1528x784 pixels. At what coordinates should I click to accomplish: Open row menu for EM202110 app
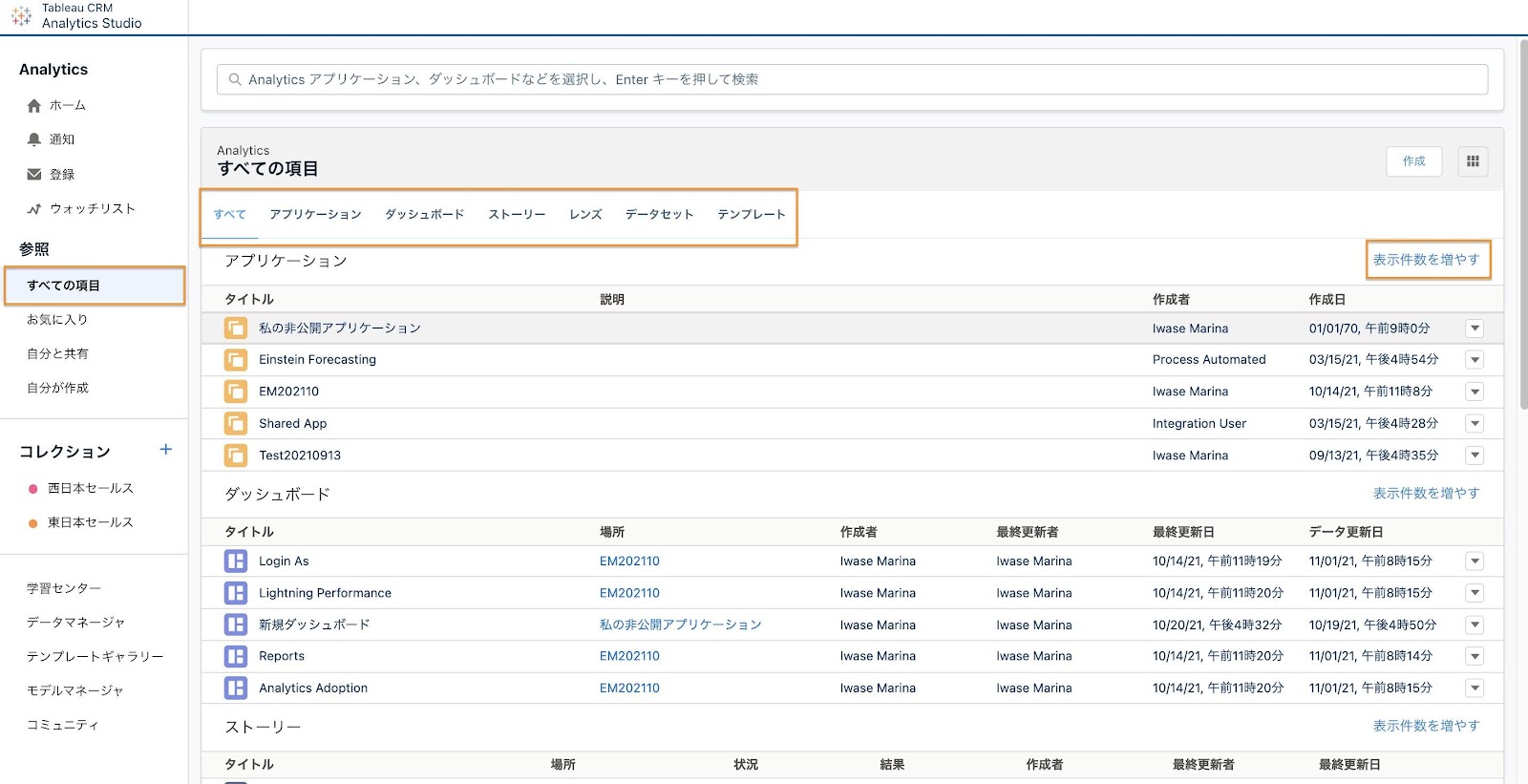(x=1475, y=392)
